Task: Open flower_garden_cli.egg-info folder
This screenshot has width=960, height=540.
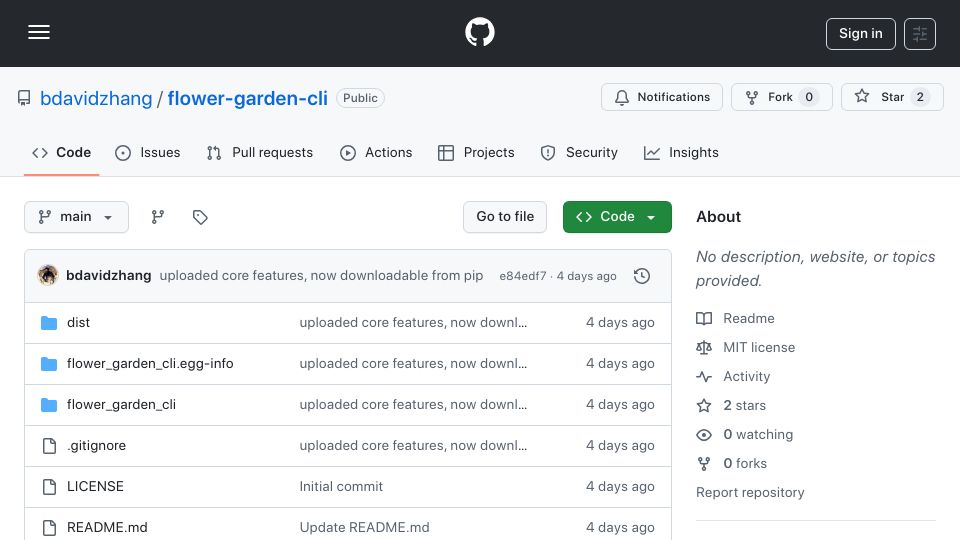Action: (x=150, y=364)
